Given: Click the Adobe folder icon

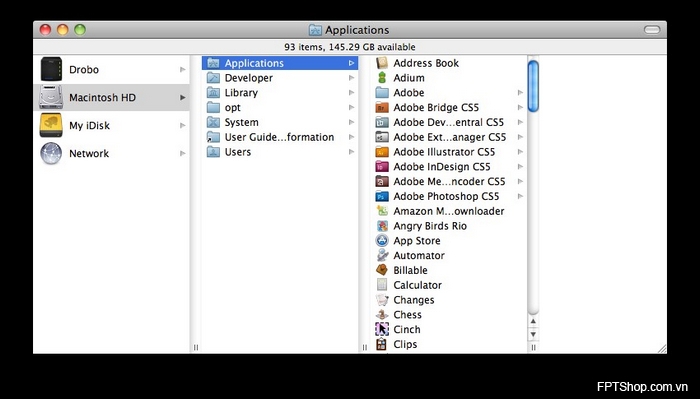Looking at the screenshot, I should point(382,92).
